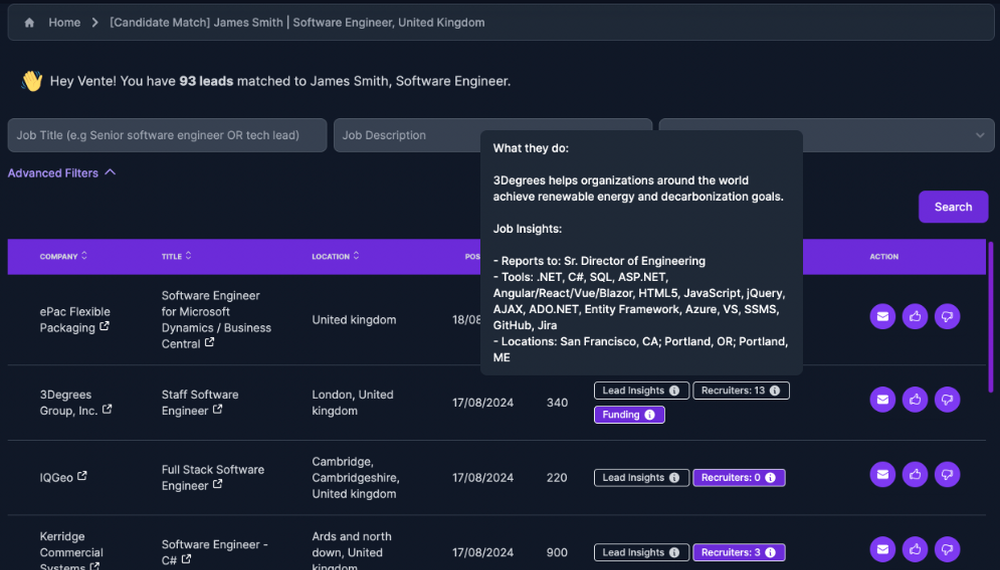Viewport: 1000px width, 570px height.
Task: Focus the Job Title input field
Action: pos(167,135)
